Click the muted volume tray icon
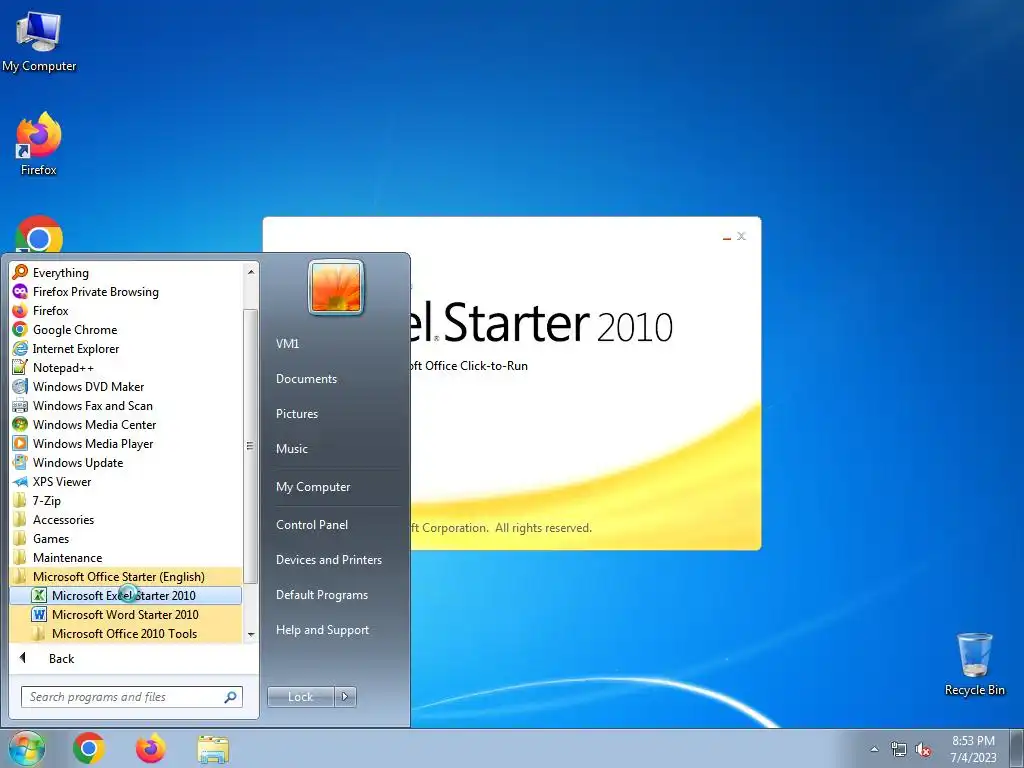1024x768 pixels. pos(923,749)
